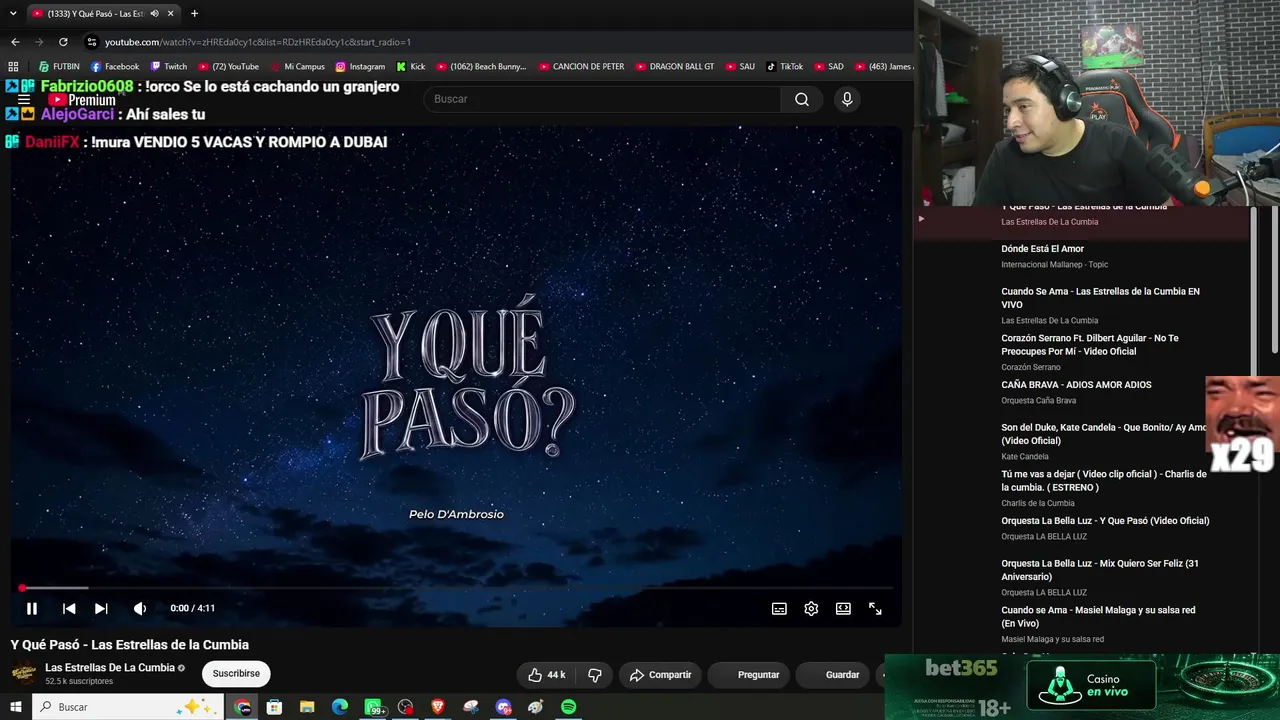This screenshot has width=1280, height=720.
Task: Launch Microsoft Edge from the taskbar
Action: click(340, 707)
